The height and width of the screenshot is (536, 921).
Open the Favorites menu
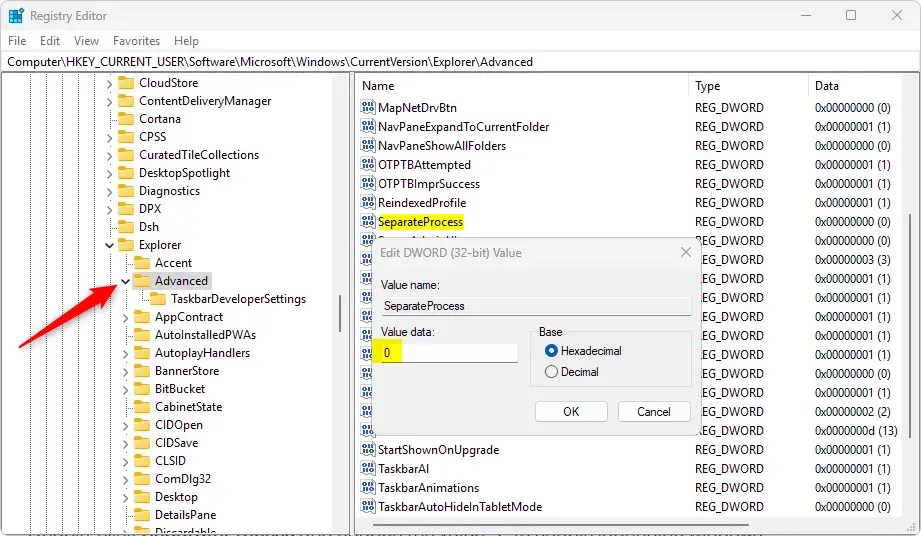[x=136, y=41]
